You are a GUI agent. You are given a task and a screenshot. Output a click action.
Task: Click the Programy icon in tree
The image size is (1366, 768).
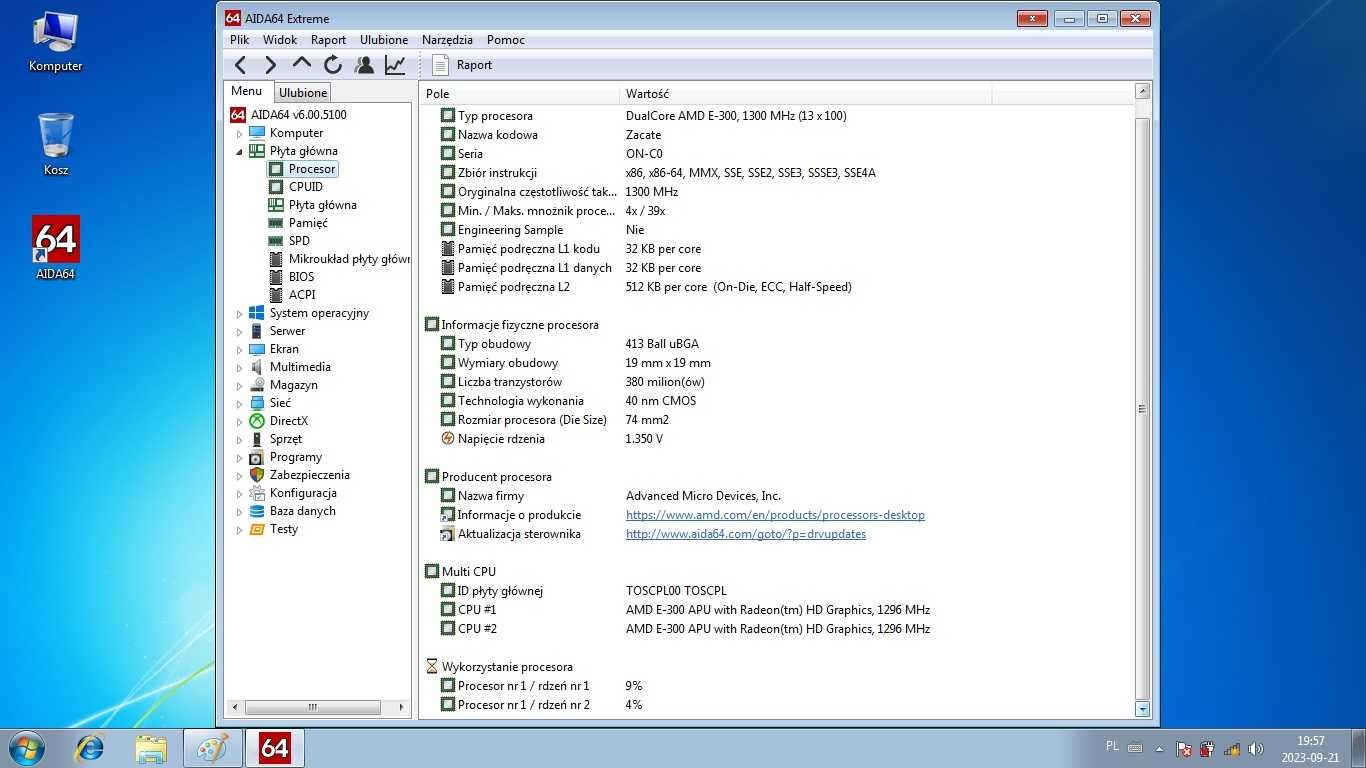tap(257, 457)
